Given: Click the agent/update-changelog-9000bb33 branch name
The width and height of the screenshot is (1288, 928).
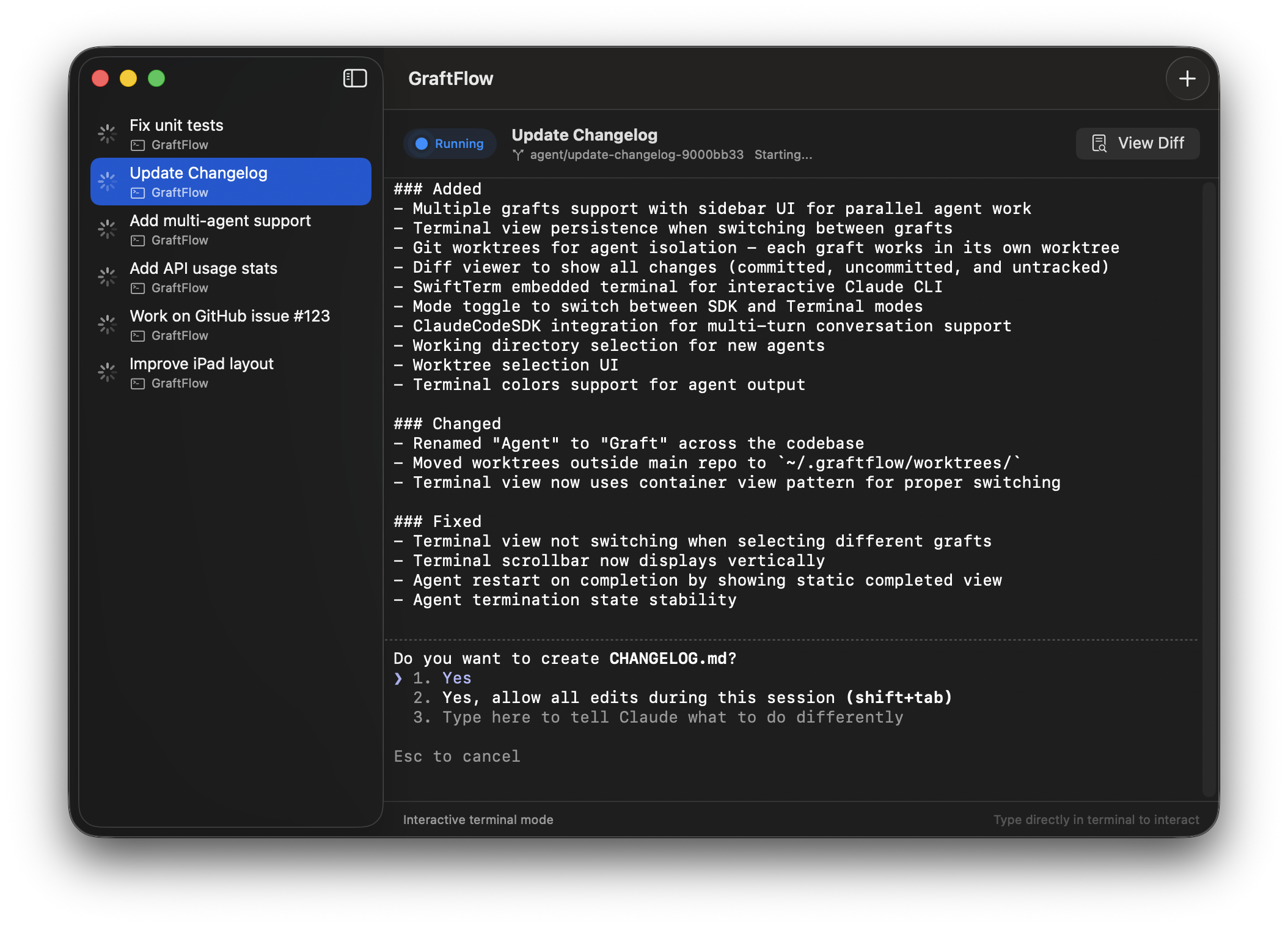Looking at the screenshot, I should (635, 155).
